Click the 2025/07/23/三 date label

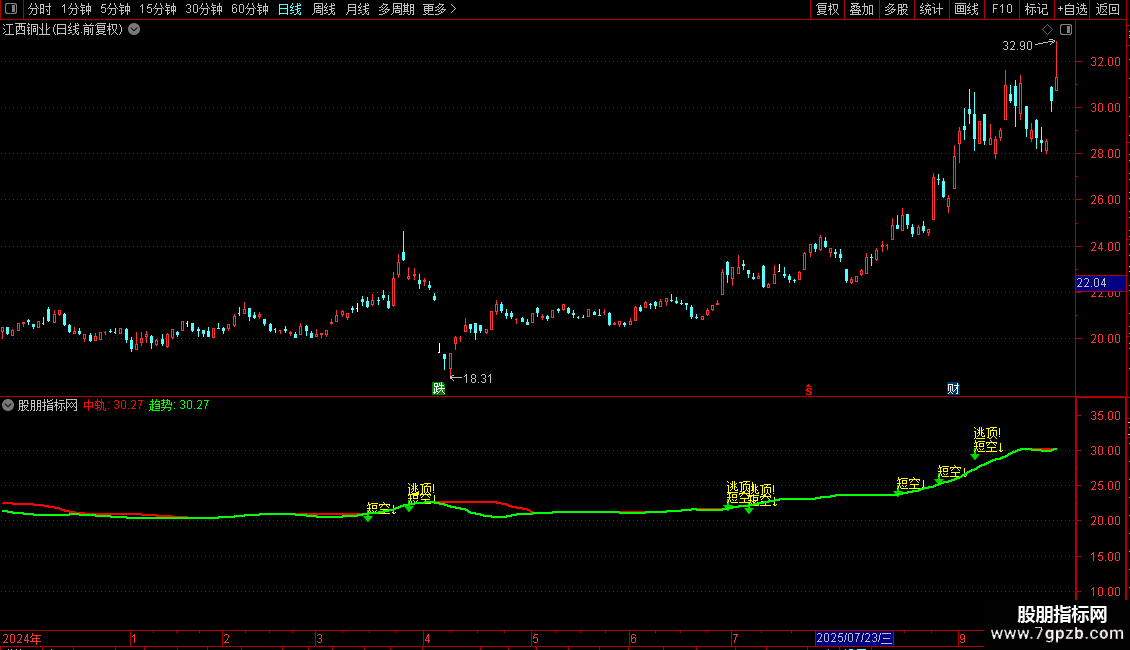854,638
